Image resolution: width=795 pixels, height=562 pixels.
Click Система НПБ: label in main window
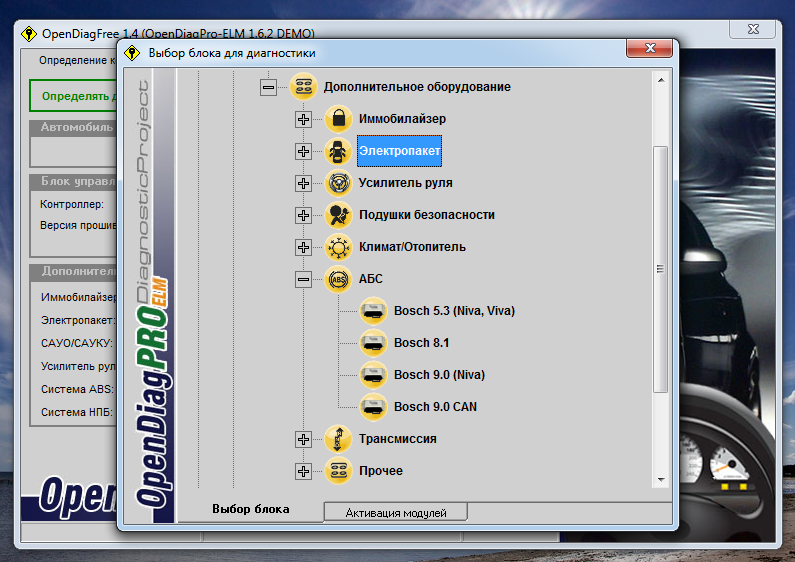(77, 412)
